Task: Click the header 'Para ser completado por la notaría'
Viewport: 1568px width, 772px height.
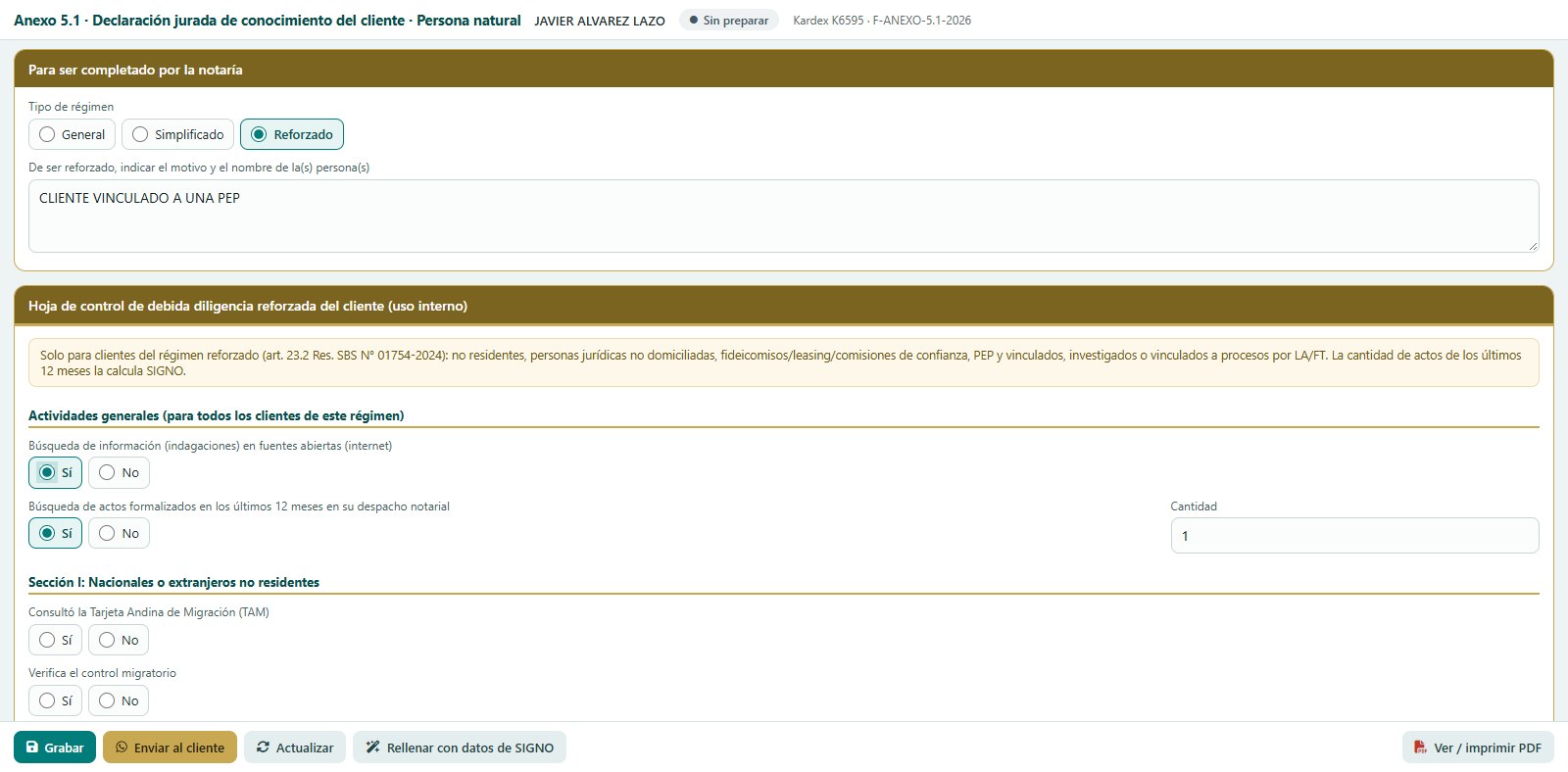Action: (x=135, y=70)
